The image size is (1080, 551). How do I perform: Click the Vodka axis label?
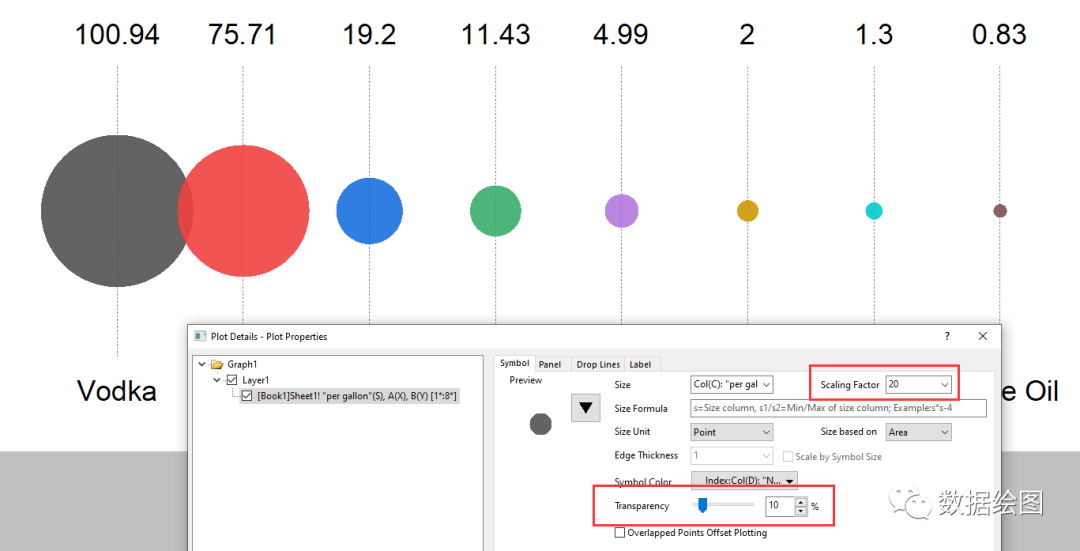117,391
